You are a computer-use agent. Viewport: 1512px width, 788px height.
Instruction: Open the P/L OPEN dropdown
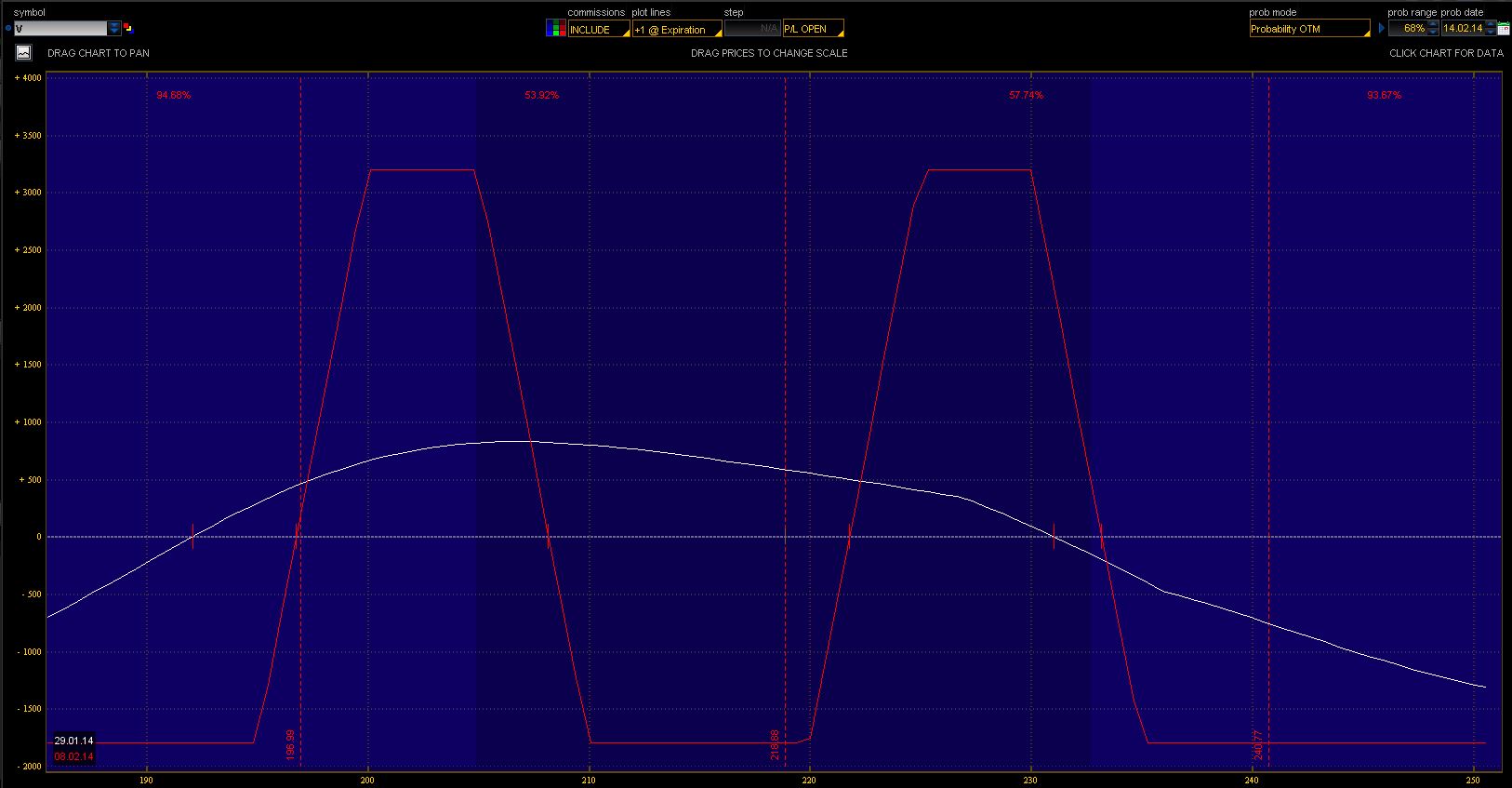coord(814,29)
